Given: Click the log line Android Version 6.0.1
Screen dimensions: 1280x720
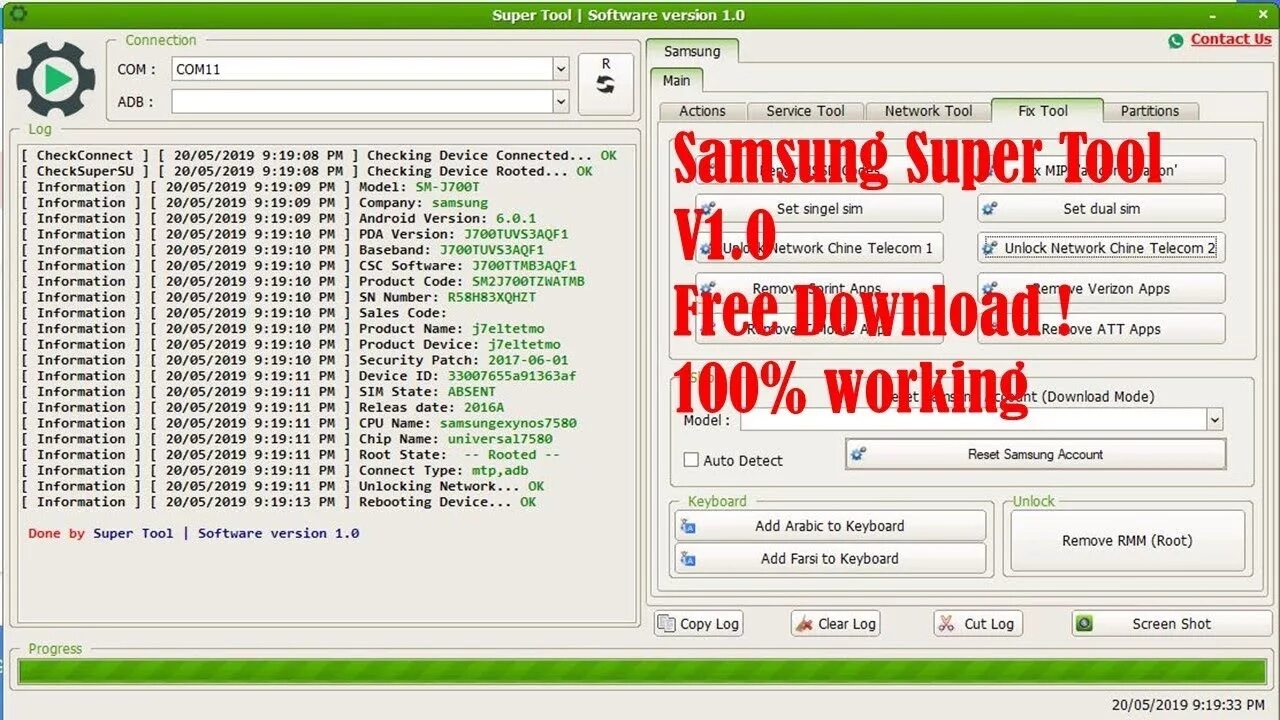Looking at the screenshot, I should [279, 218].
